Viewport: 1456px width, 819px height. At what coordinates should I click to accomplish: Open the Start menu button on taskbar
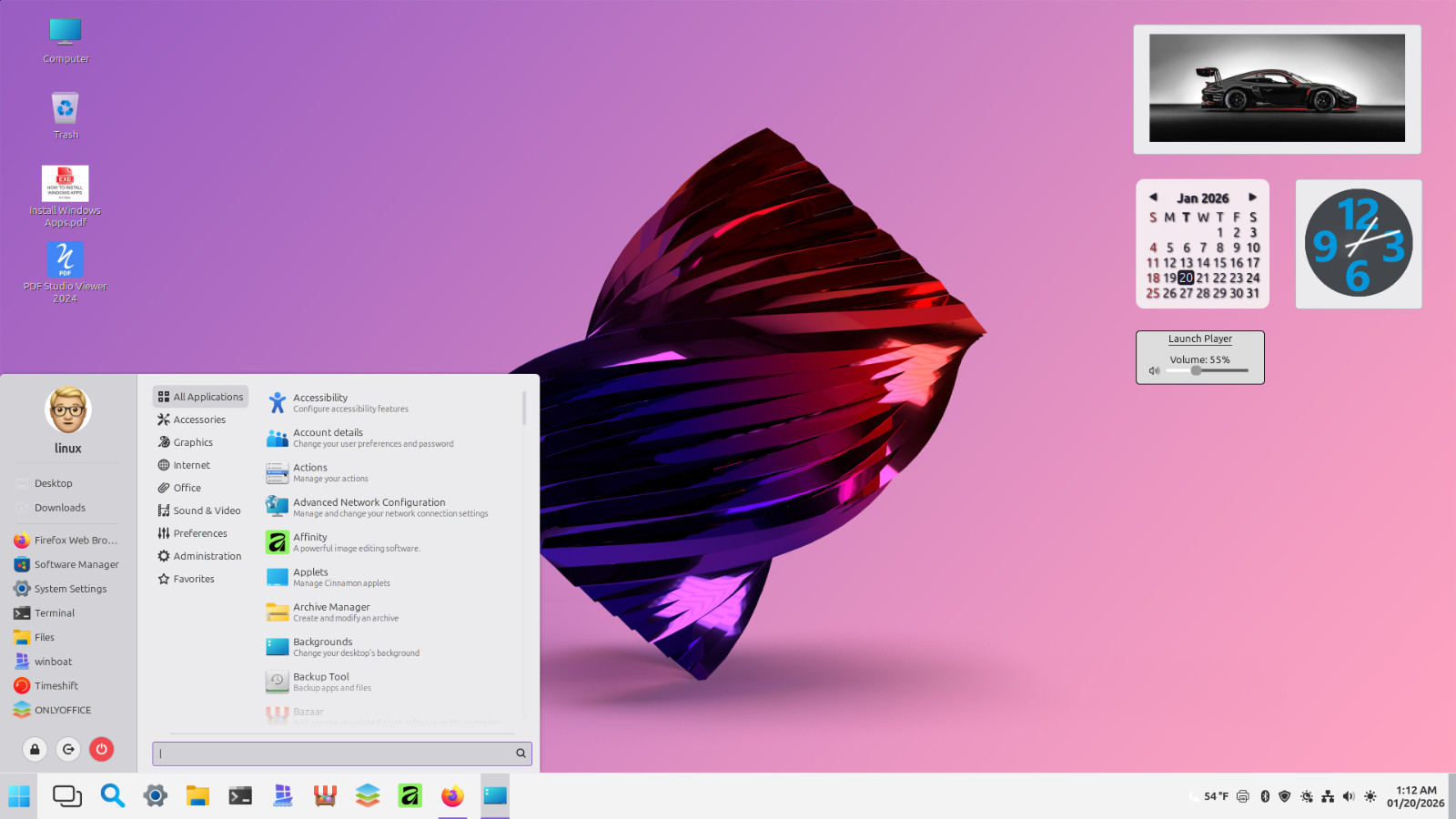(x=19, y=796)
